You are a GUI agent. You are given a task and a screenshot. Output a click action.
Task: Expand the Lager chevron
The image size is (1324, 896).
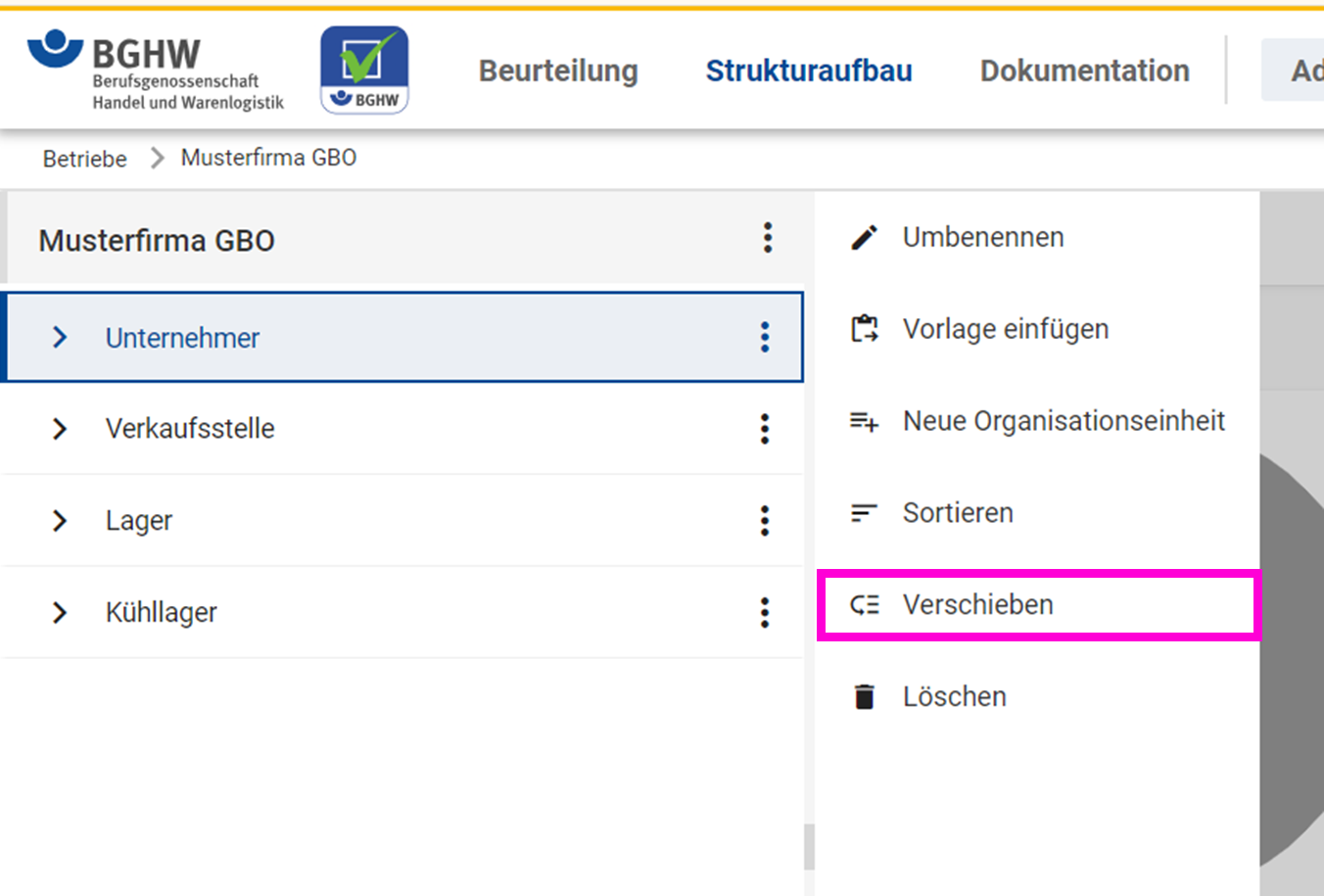point(60,521)
